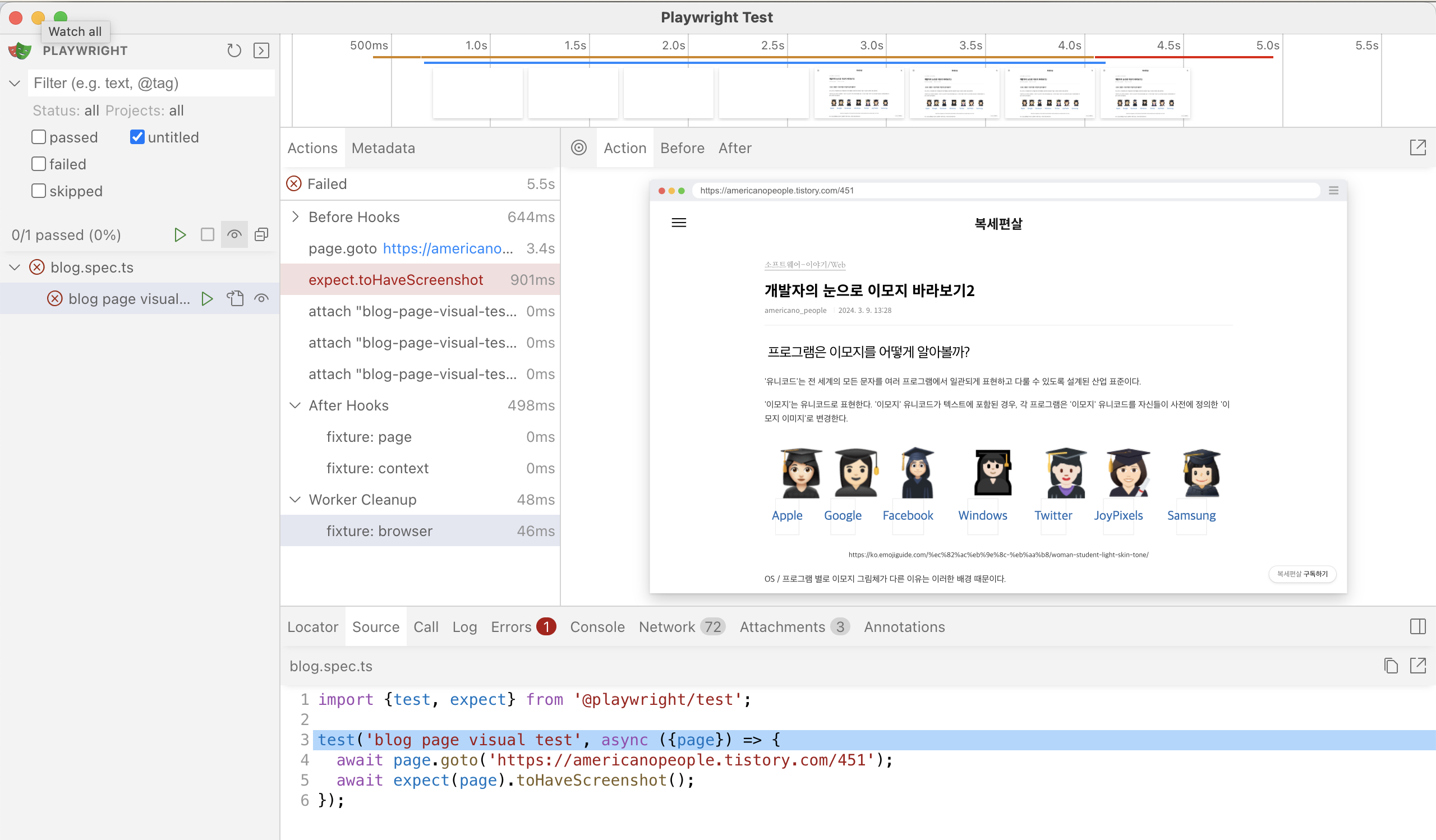Click the pick locator target icon
1436x840 pixels.
578,148
